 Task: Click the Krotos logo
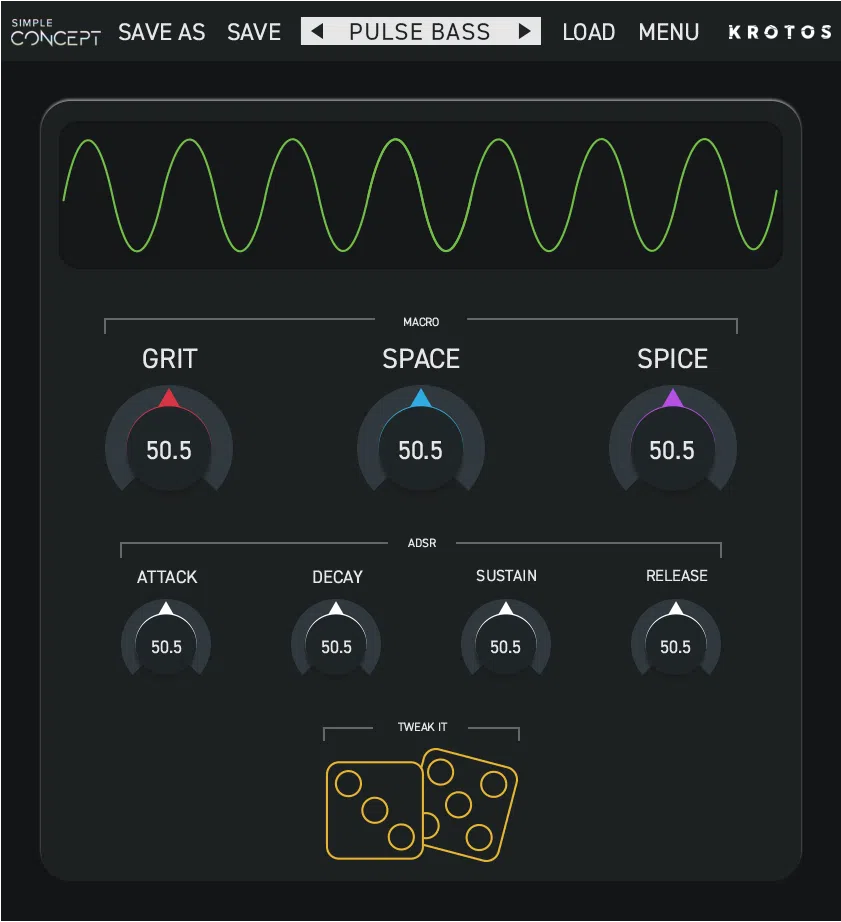click(780, 32)
